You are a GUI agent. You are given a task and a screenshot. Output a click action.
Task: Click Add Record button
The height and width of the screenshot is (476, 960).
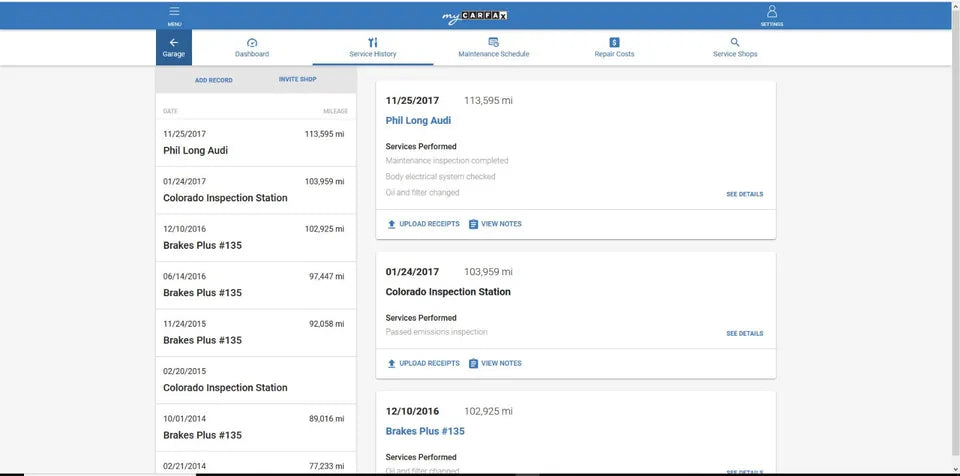coord(213,80)
